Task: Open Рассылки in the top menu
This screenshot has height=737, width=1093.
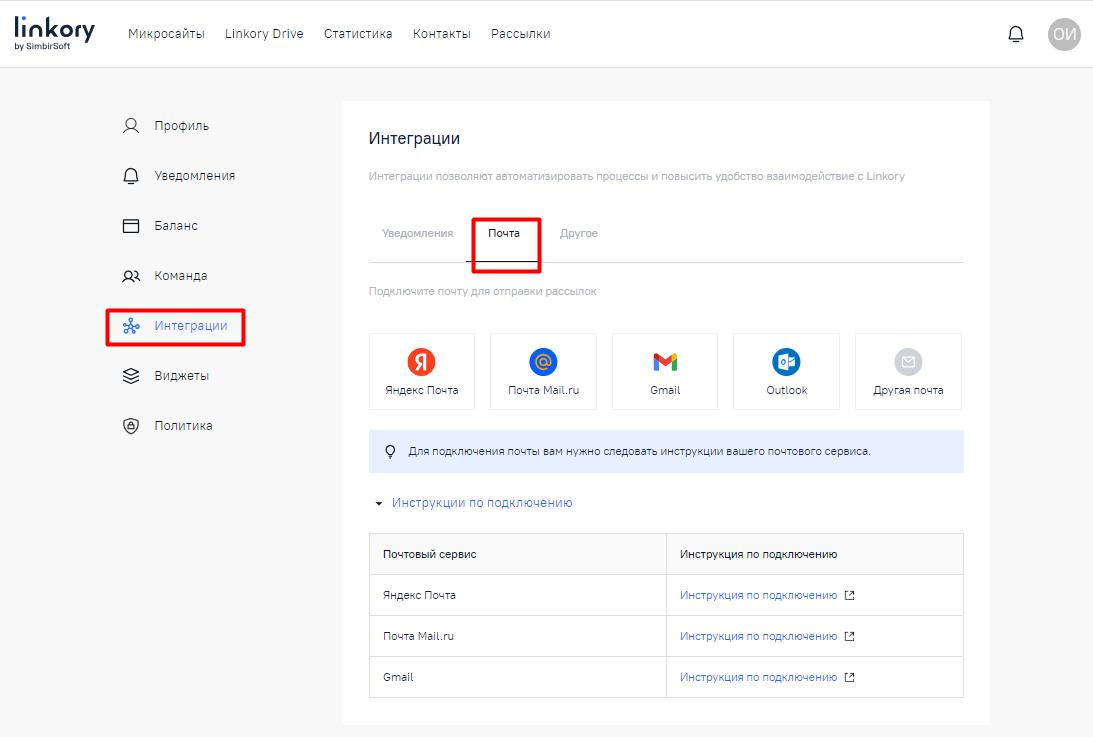Action: [520, 34]
